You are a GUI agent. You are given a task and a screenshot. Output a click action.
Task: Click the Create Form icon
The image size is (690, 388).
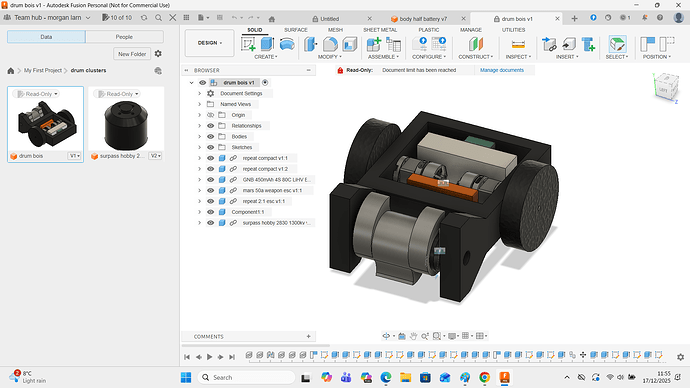tap(287, 44)
